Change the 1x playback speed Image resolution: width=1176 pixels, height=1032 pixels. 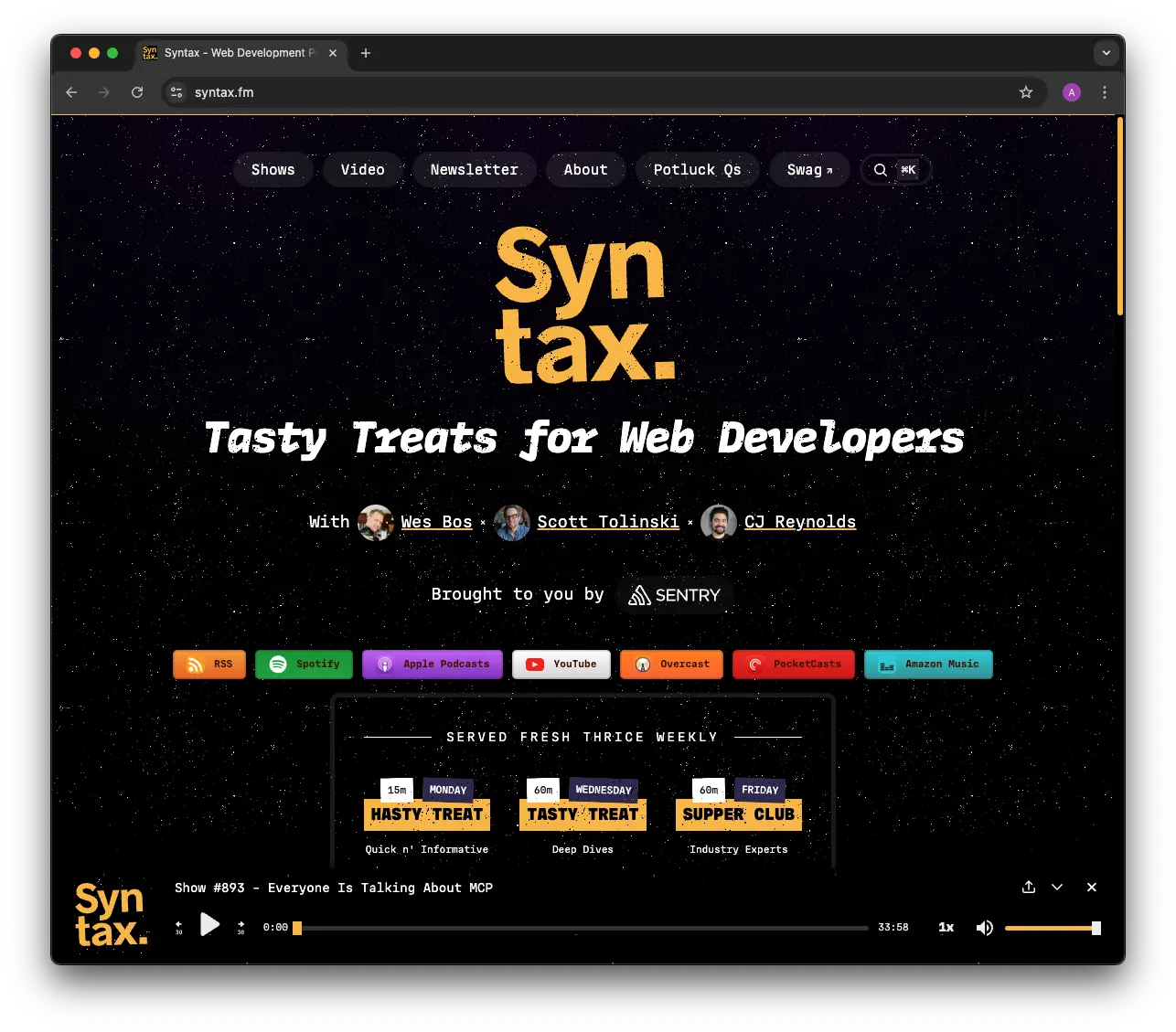(x=946, y=928)
